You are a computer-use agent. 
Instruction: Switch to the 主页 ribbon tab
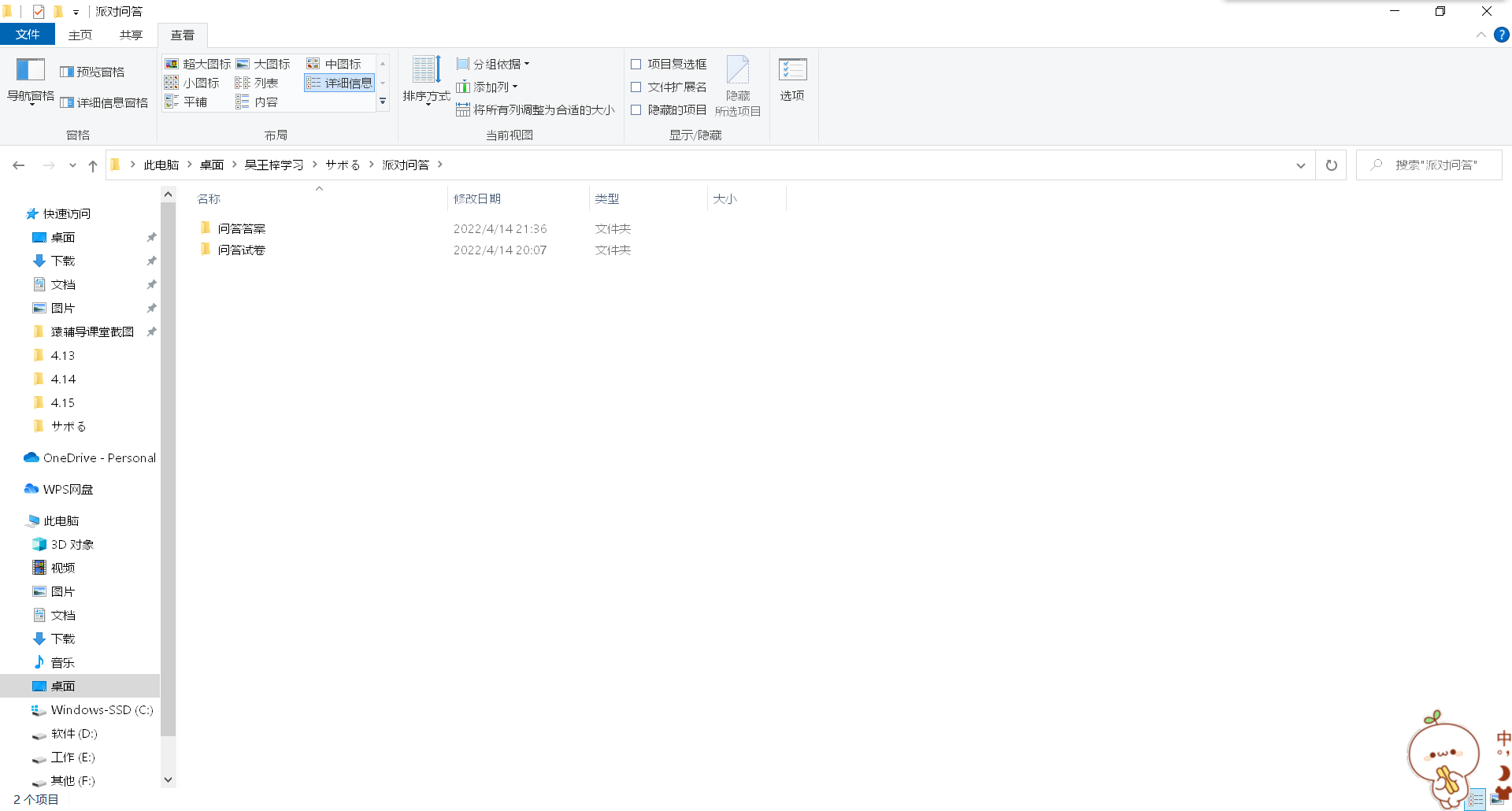pos(80,35)
